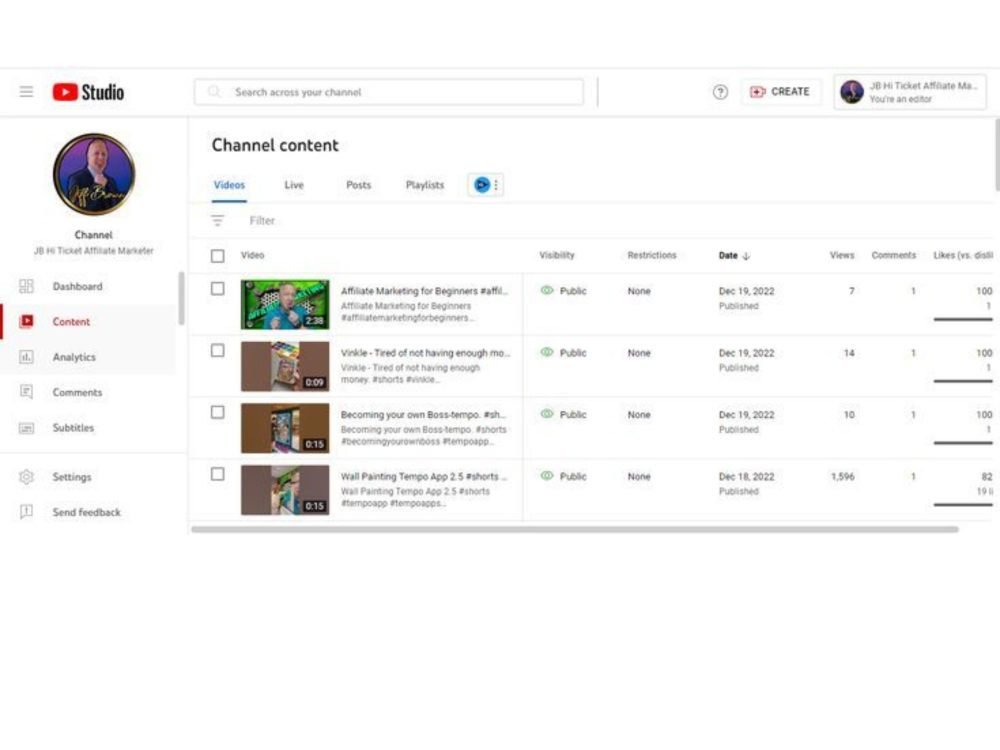
Task: Click the Dec 18, 2022 date cell
Action: point(746,476)
